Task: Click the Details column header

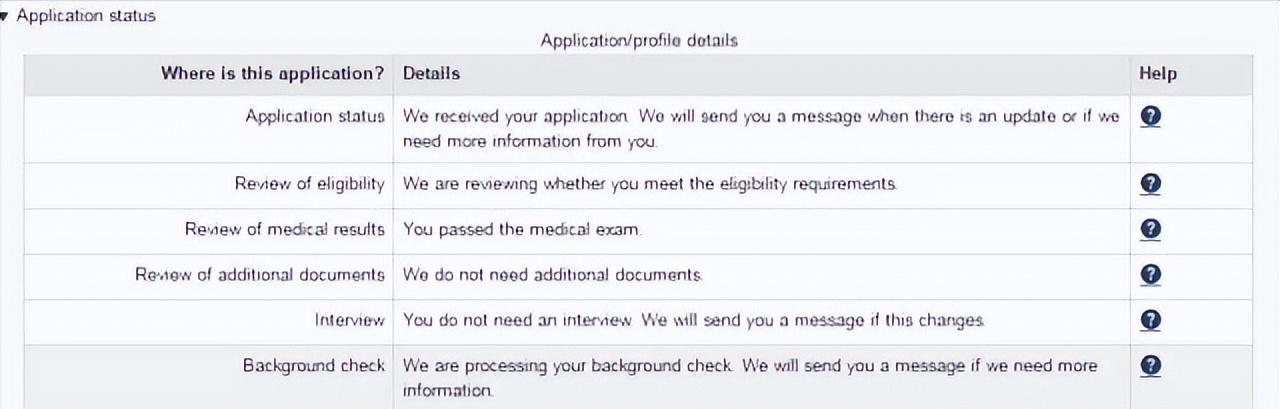Action: pos(431,73)
